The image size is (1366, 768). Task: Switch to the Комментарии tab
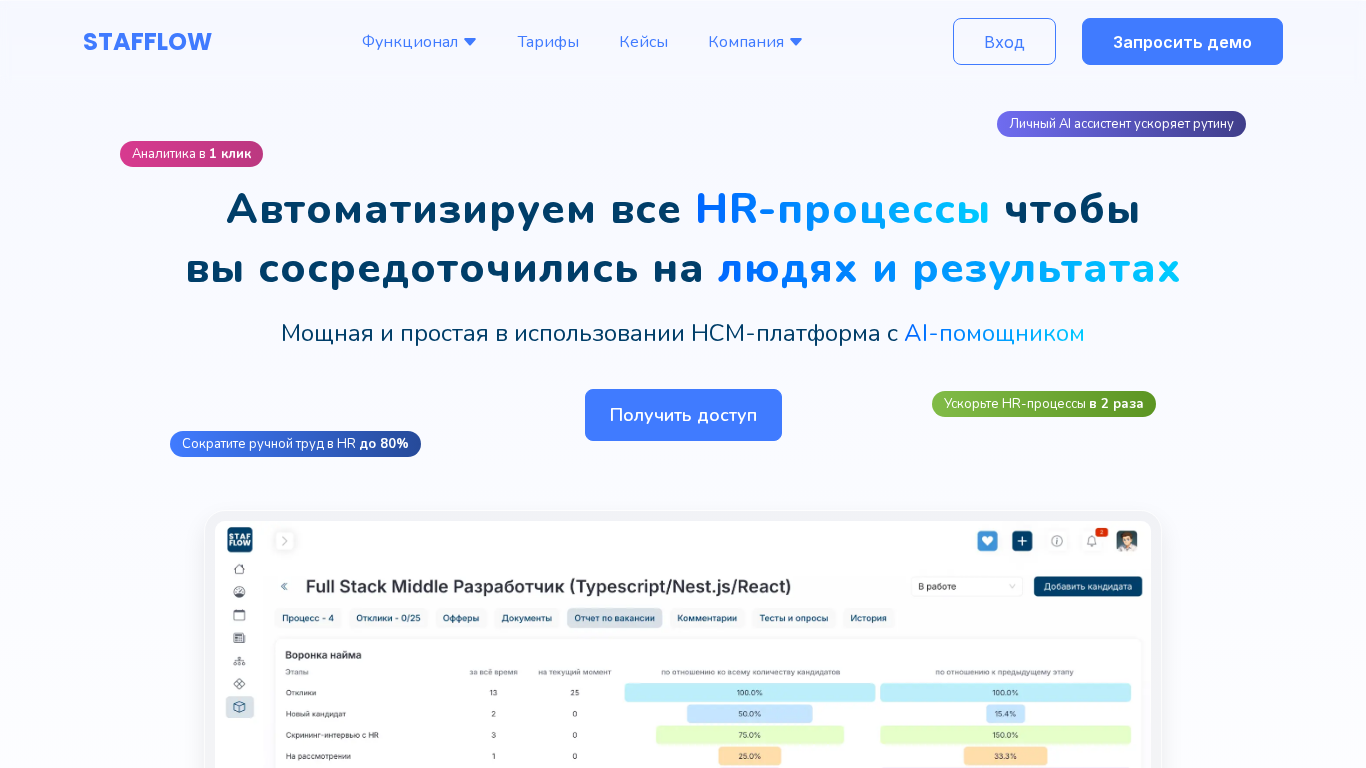[x=707, y=618]
